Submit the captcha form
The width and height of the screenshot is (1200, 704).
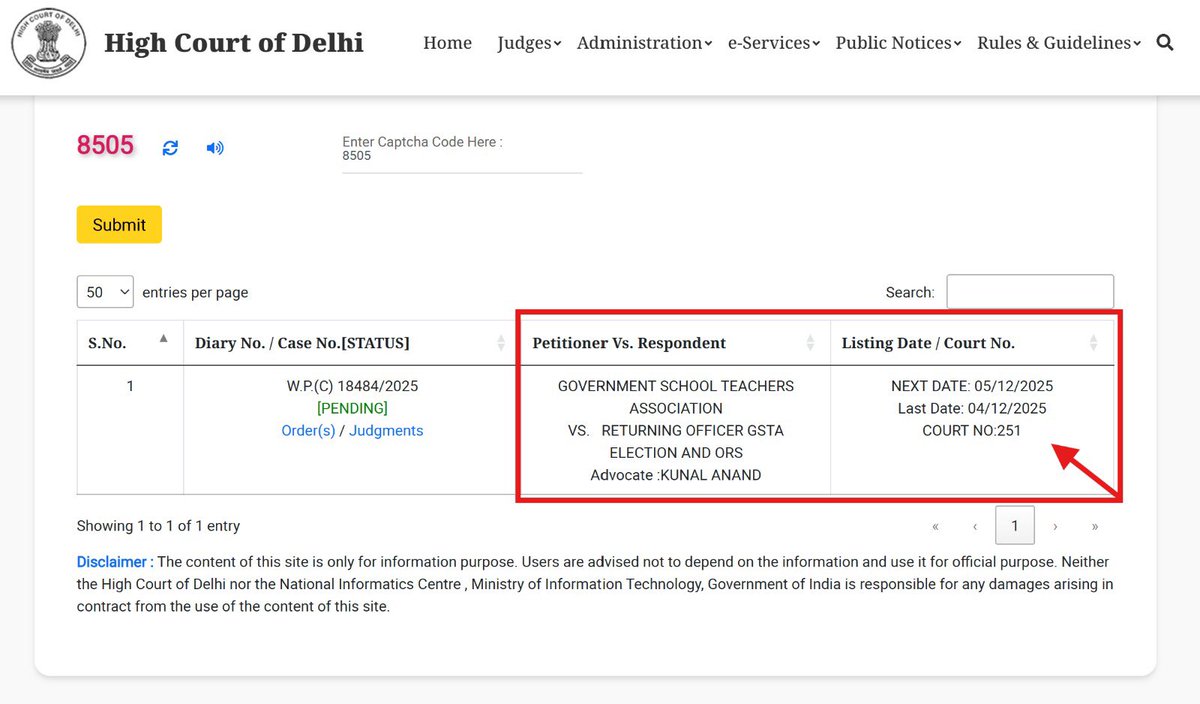click(x=119, y=225)
